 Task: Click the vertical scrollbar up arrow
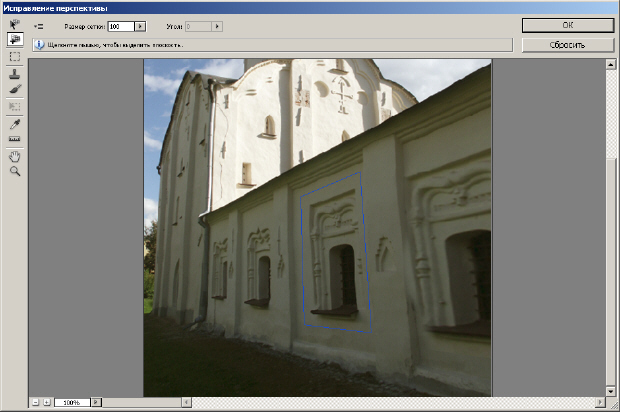point(610,65)
